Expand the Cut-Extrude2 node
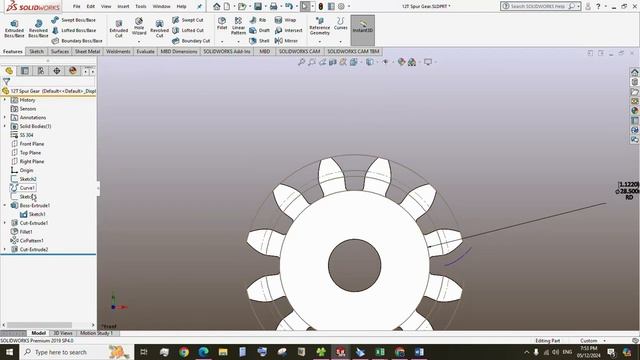640x360 pixels. (5, 249)
